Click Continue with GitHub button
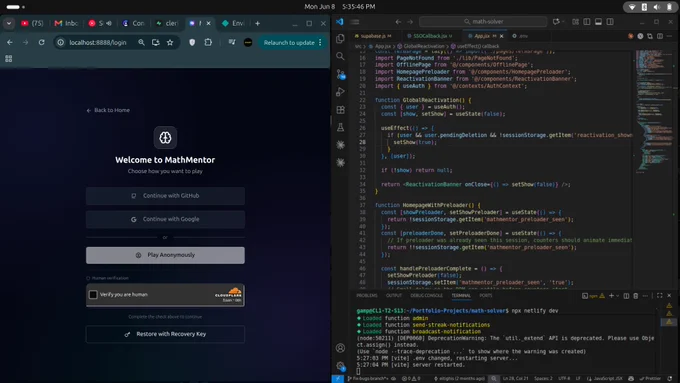 point(165,196)
